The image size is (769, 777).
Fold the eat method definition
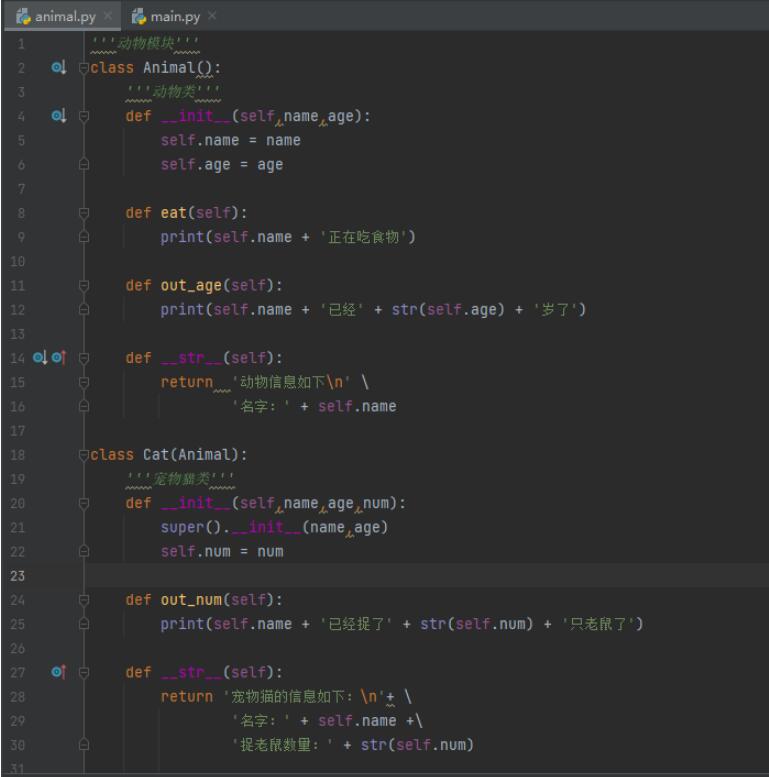point(84,213)
